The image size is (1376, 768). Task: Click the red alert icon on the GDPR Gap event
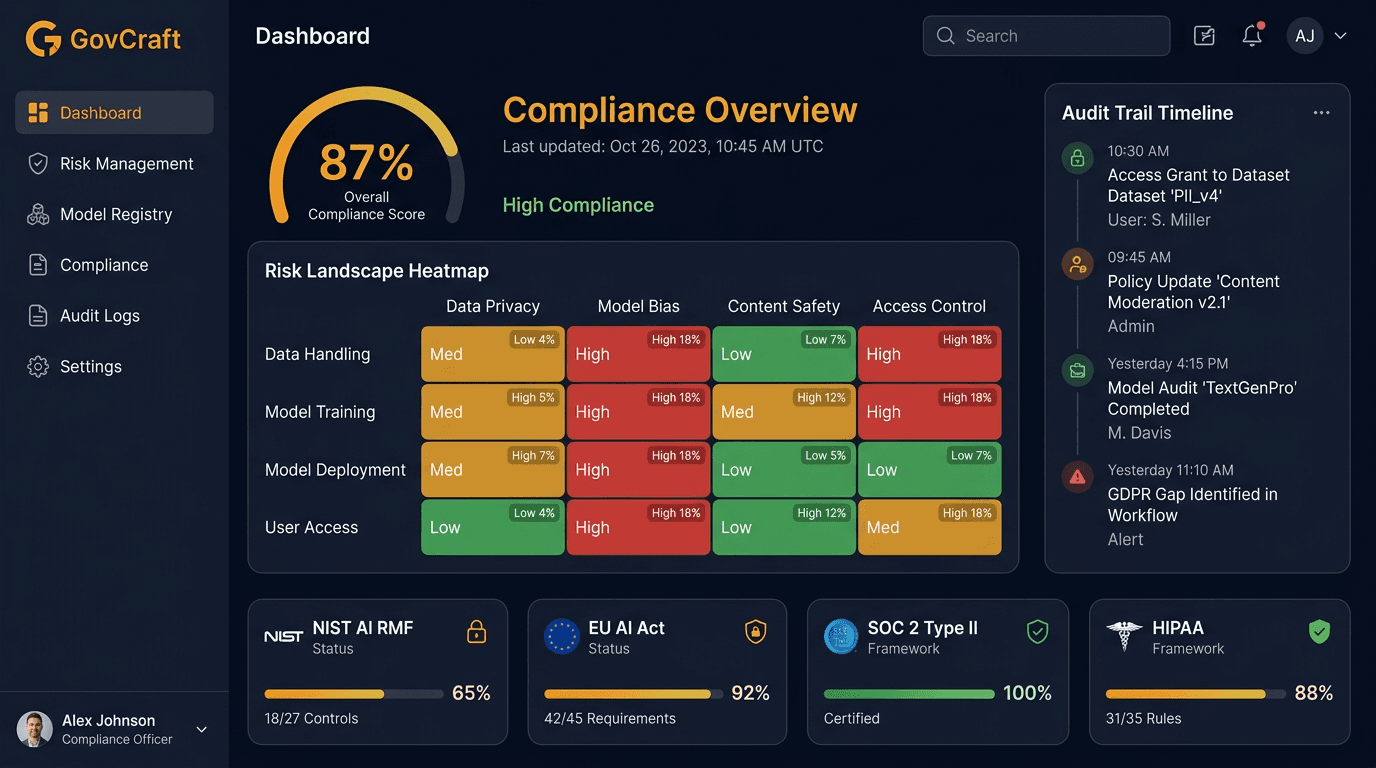[1077, 477]
